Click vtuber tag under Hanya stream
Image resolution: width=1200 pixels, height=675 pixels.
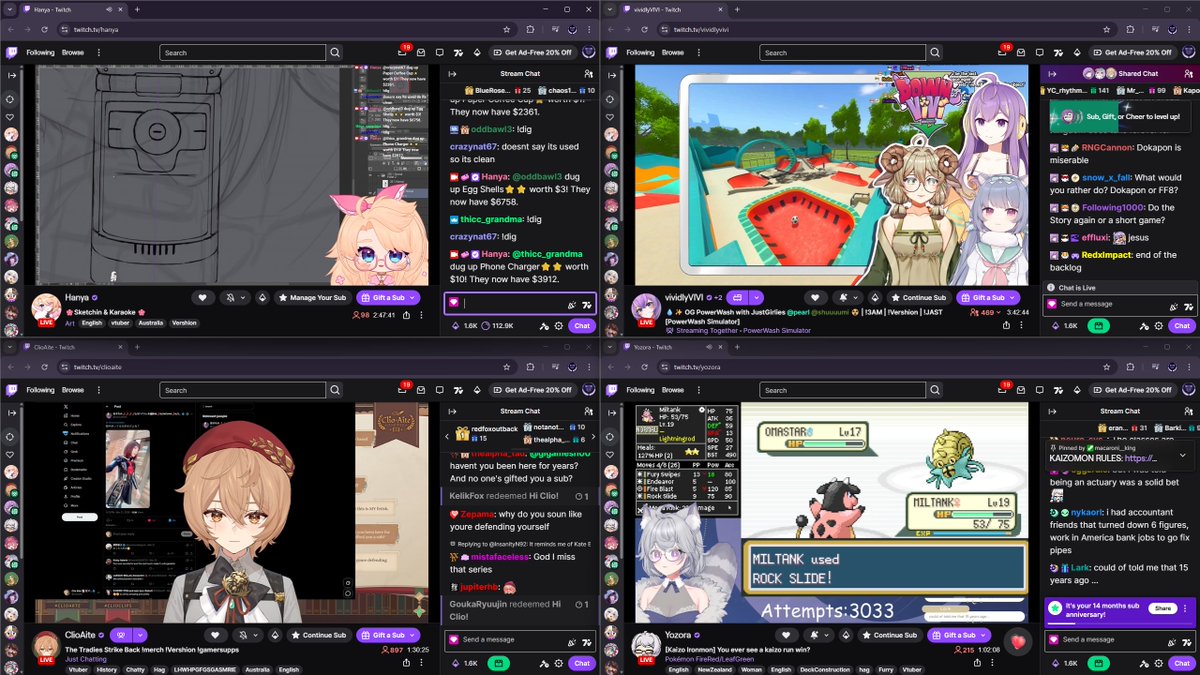(x=120, y=322)
